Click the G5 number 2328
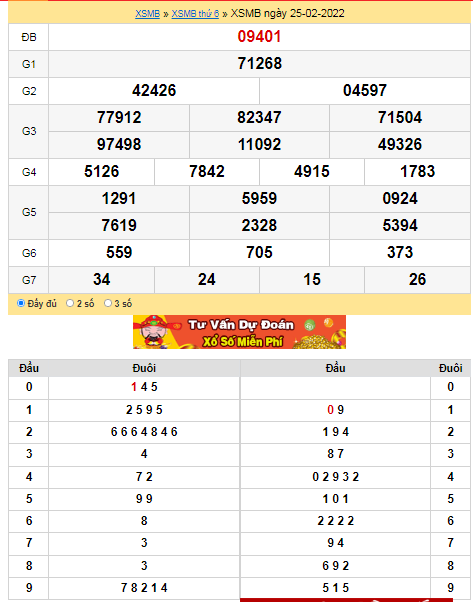The height and width of the screenshot is (602, 473). 259,225
